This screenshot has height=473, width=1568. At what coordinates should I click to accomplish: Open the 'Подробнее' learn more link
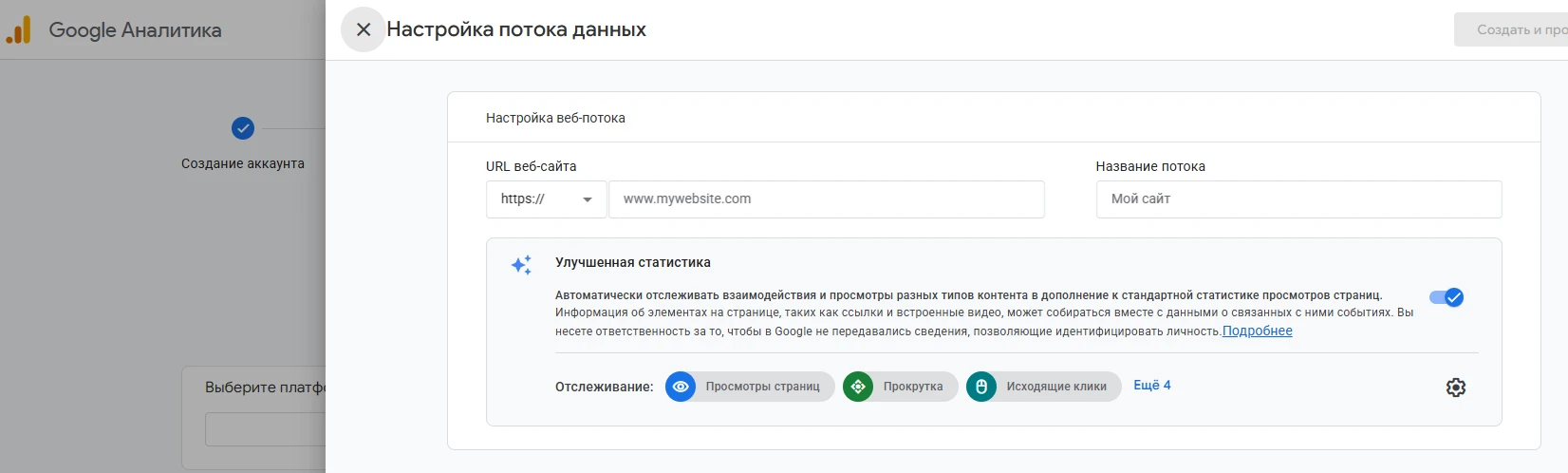point(1258,331)
